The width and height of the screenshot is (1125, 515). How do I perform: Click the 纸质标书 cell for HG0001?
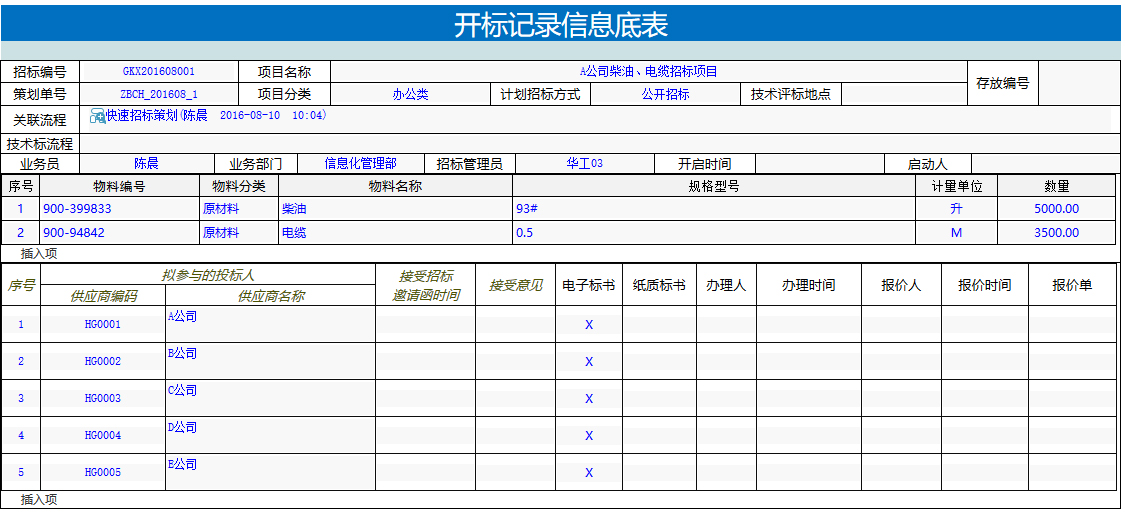[659, 324]
